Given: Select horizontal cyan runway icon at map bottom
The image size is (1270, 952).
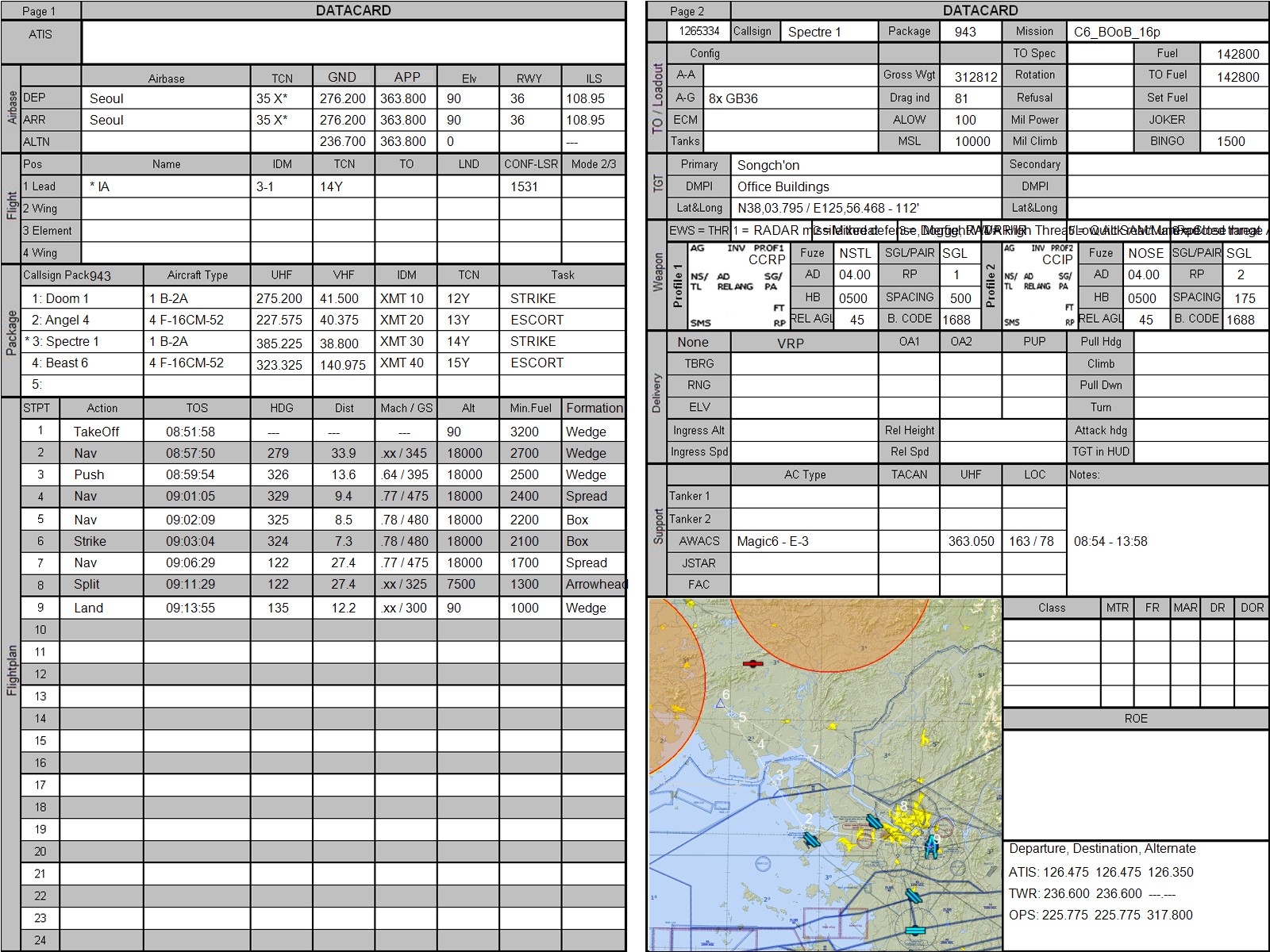Looking at the screenshot, I should pyautogui.click(x=915, y=929).
